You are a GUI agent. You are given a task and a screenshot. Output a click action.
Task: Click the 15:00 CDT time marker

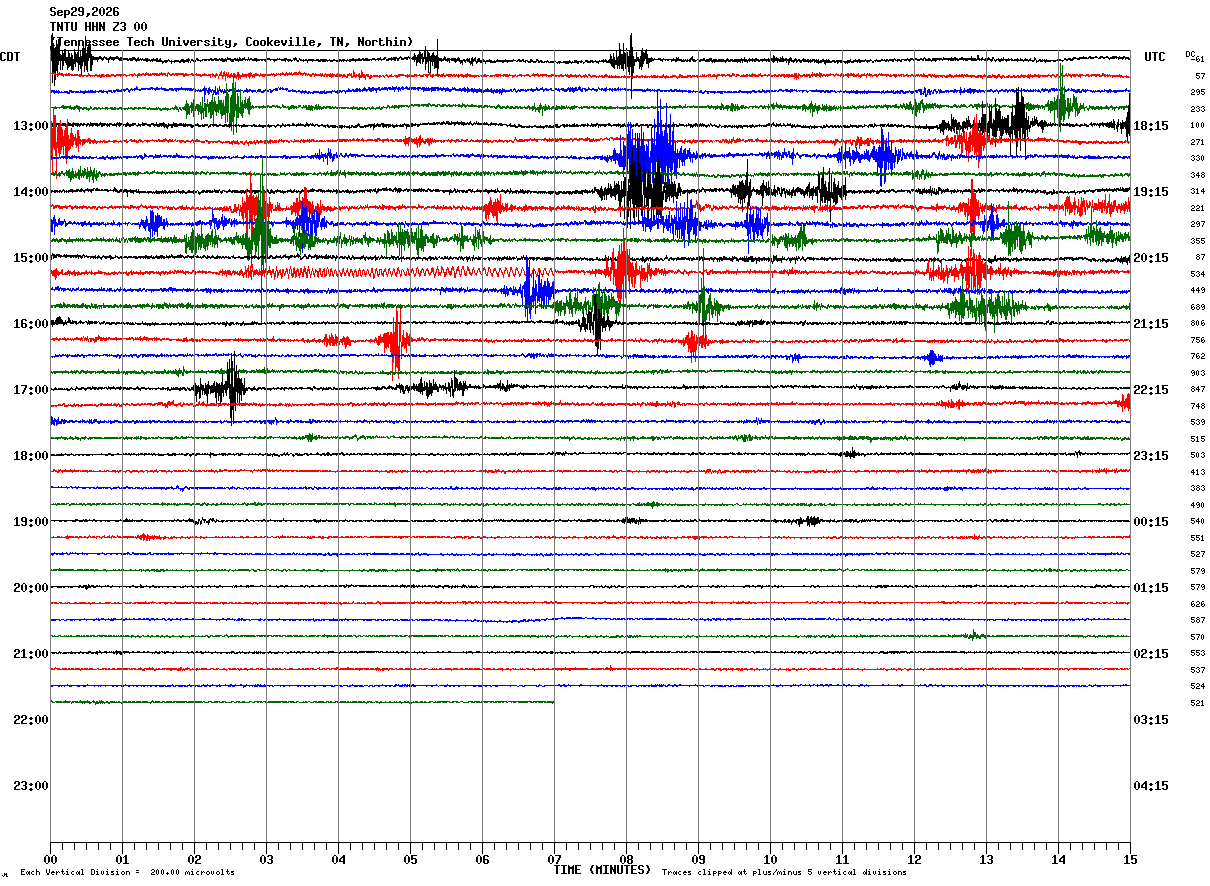tap(31, 258)
